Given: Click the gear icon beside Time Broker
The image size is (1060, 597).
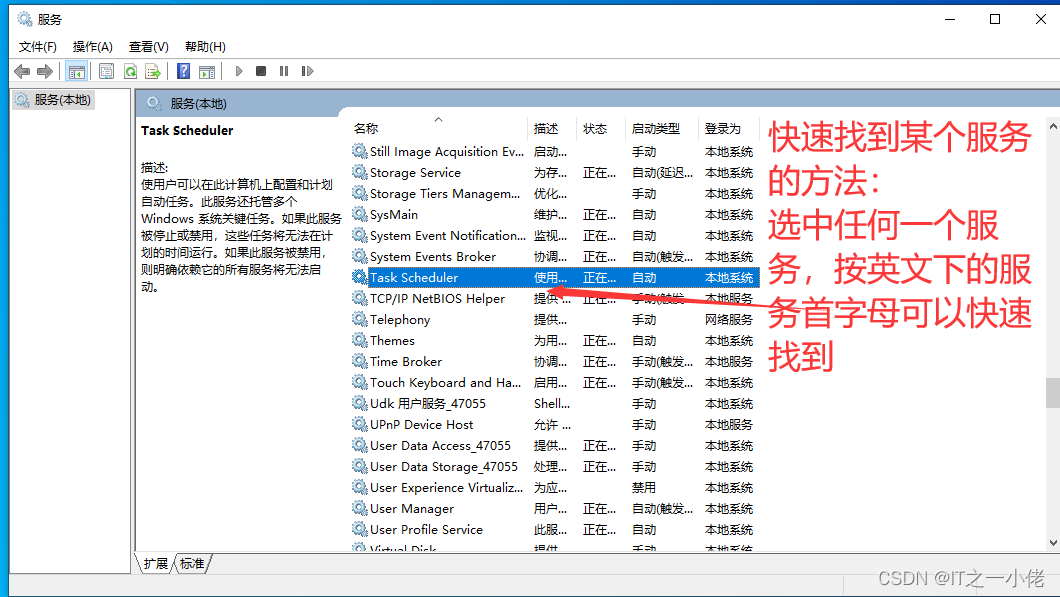Looking at the screenshot, I should 360,361.
